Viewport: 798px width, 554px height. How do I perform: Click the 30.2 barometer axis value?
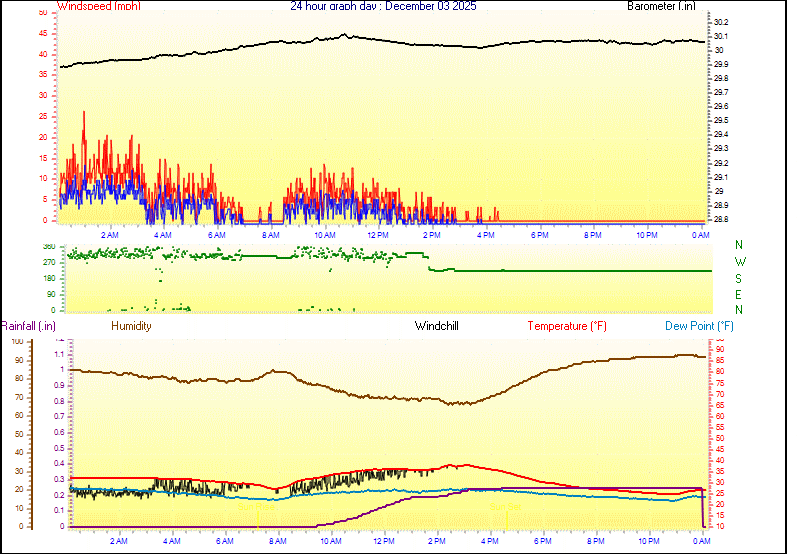click(720, 22)
